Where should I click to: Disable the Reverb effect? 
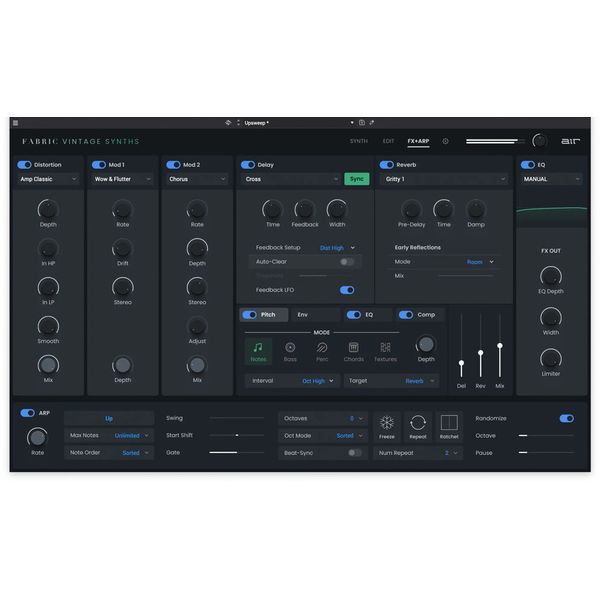386,165
